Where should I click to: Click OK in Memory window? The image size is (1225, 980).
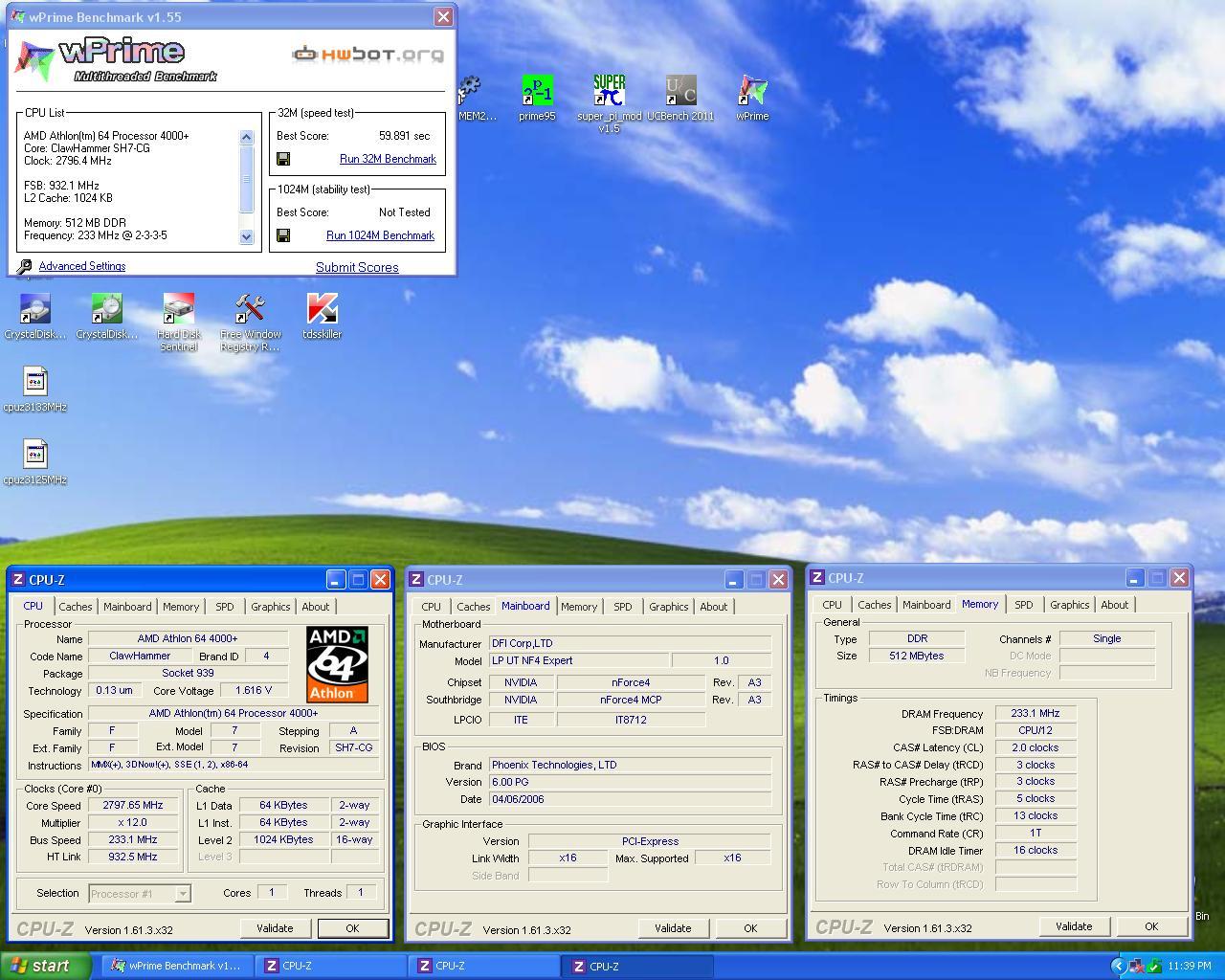1151,926
